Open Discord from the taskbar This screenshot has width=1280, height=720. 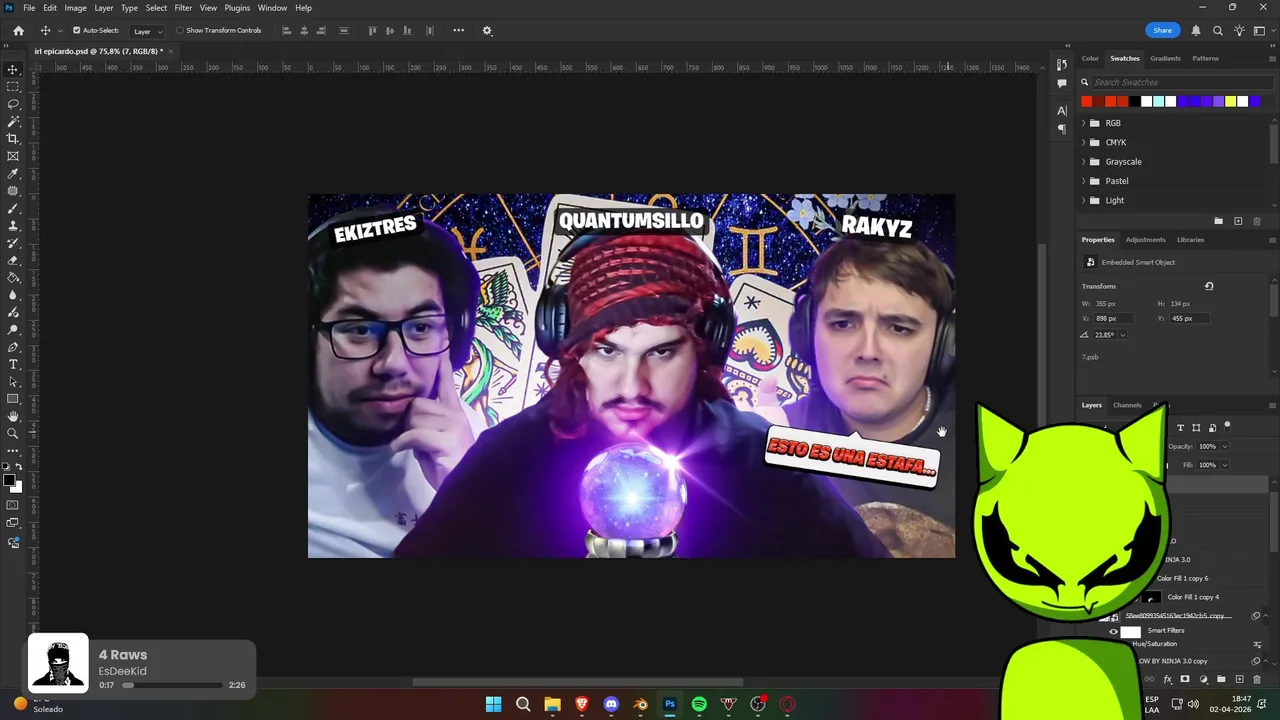coord(611,704)
